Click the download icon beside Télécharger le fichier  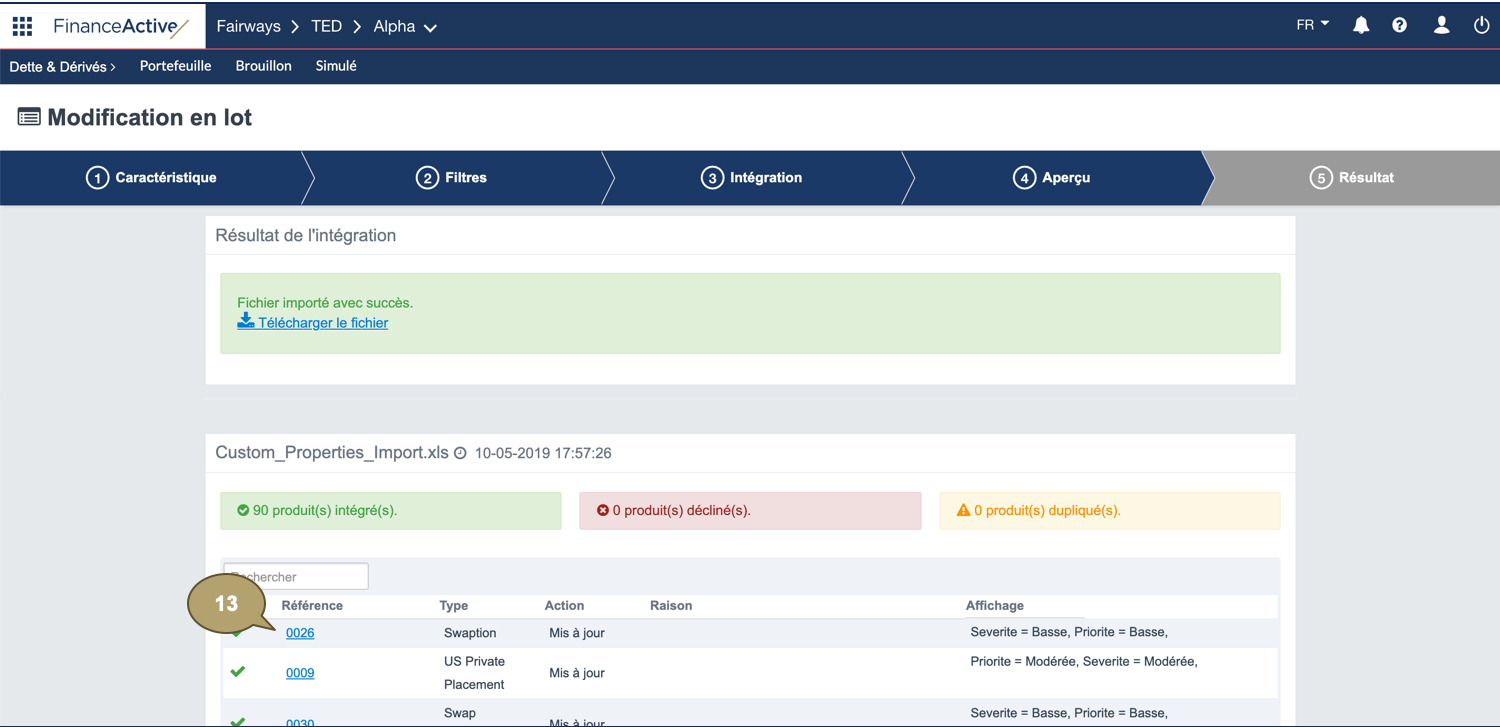click(246, 321)
